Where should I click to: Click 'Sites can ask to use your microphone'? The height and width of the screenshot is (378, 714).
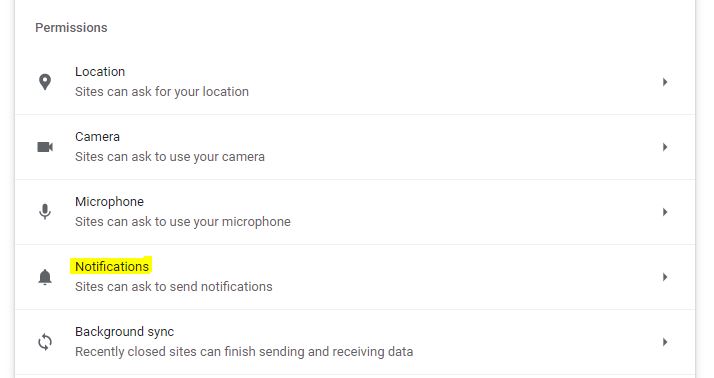pyautogui.click(x=183, y=222)
